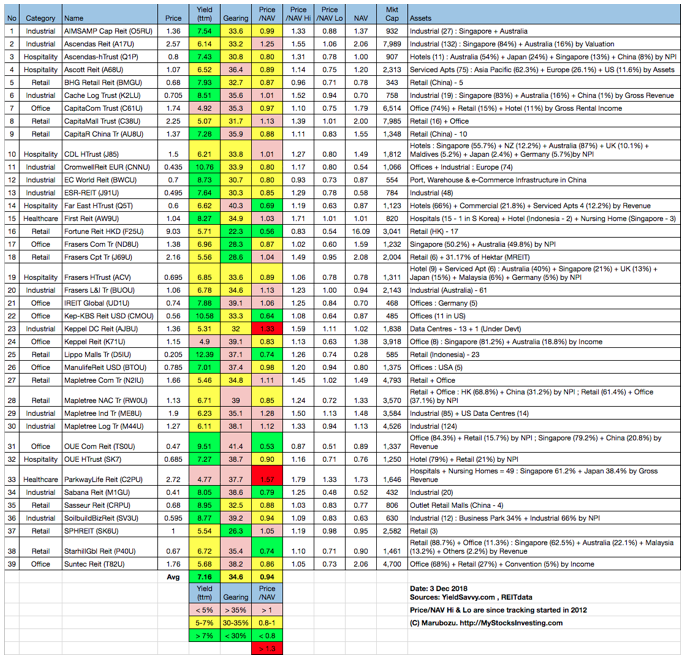Viewport: 686px width, 661px height.
Task: Click CapitaCom Trust (C61U) name
Action: coord(110,108)
